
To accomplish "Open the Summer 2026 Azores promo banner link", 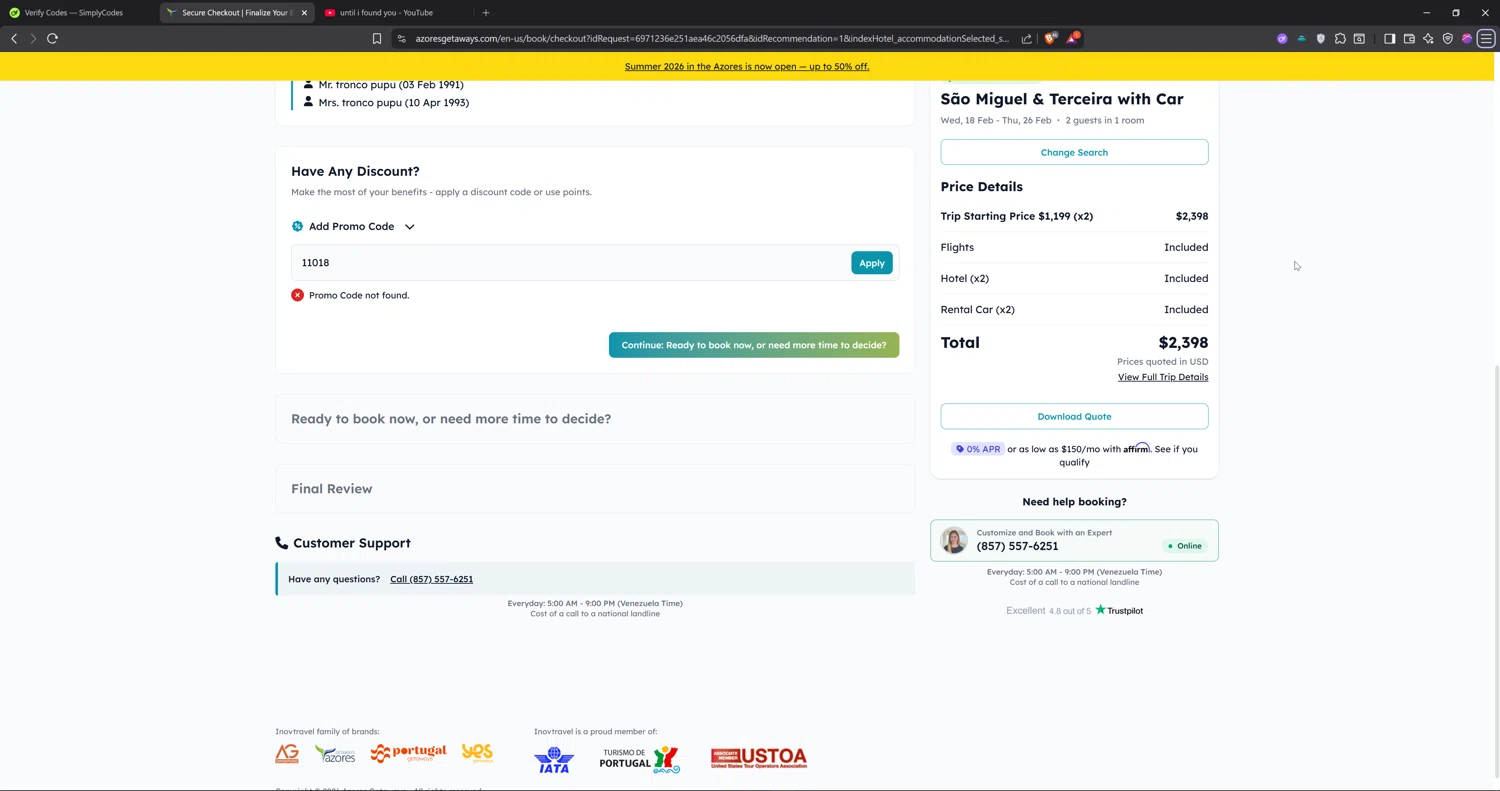I will tap(747, 66).
